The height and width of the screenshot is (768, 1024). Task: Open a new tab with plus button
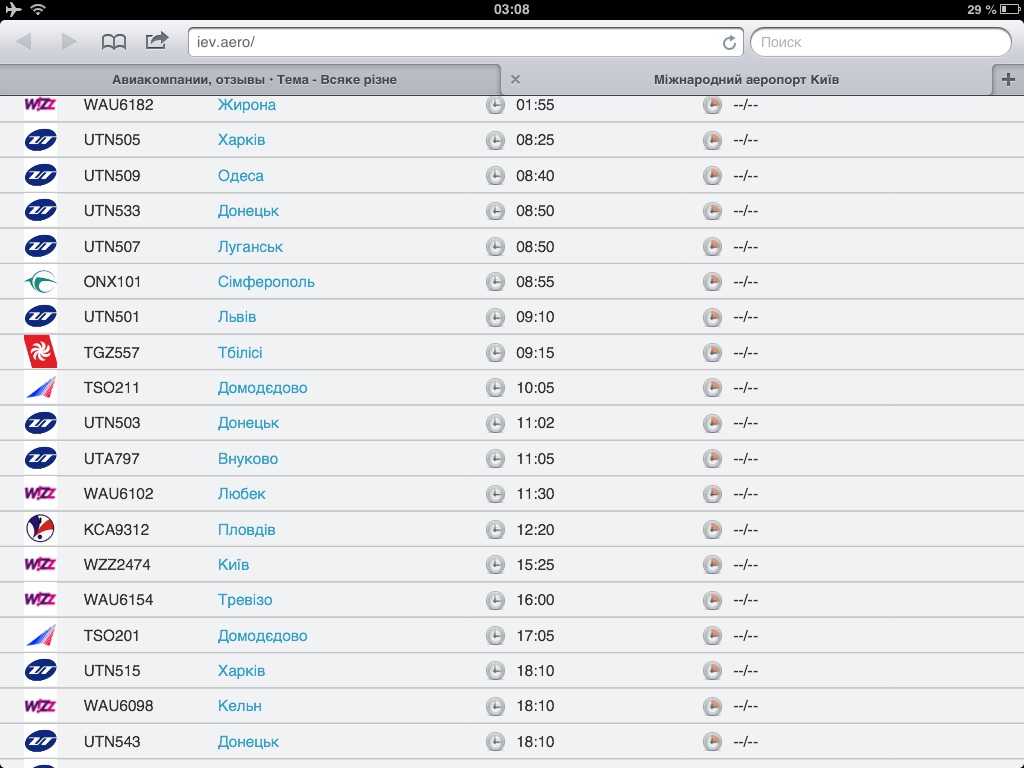[1007, 80]
